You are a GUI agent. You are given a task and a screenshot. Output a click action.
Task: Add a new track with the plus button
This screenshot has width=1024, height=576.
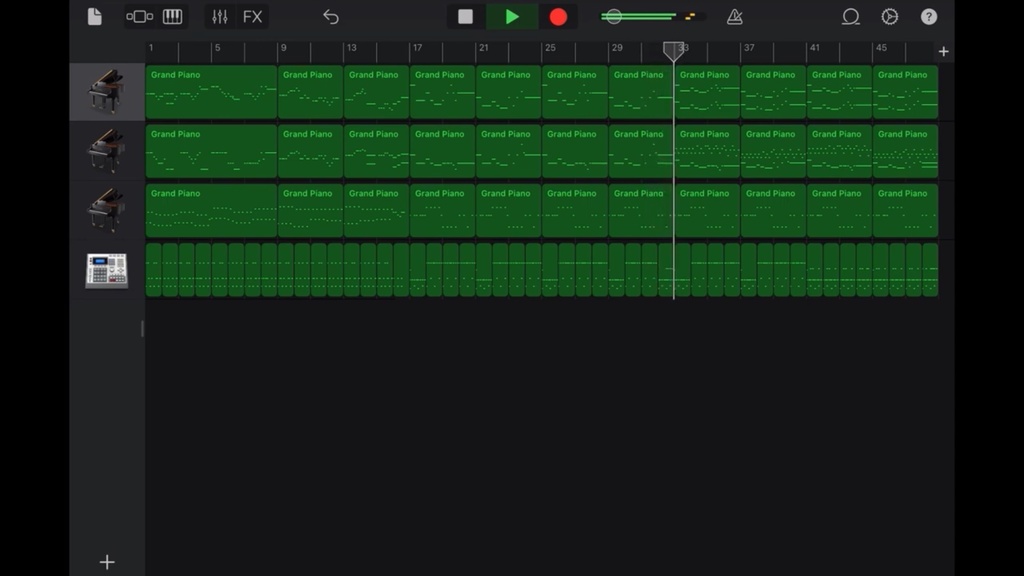pyautogui.click(x=106, y=561)
